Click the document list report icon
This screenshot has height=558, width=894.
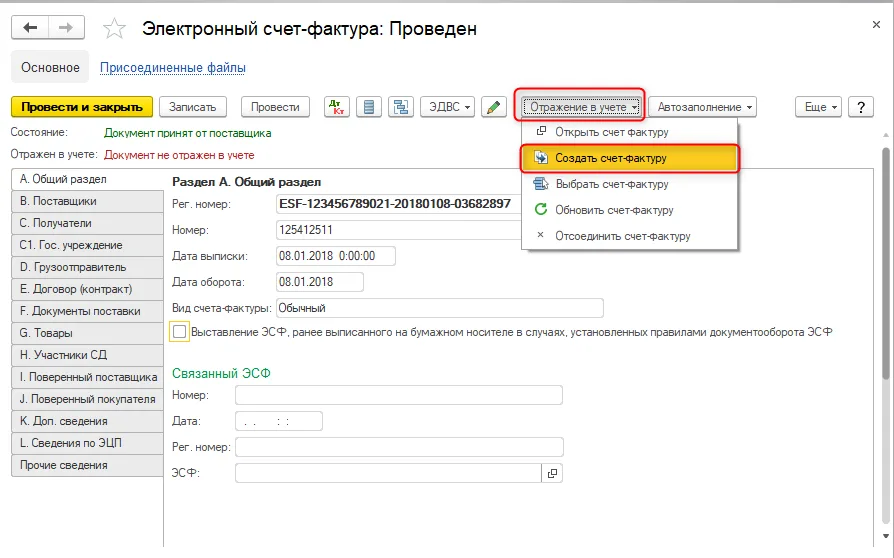pyautogui.click(x=369, y=107)
